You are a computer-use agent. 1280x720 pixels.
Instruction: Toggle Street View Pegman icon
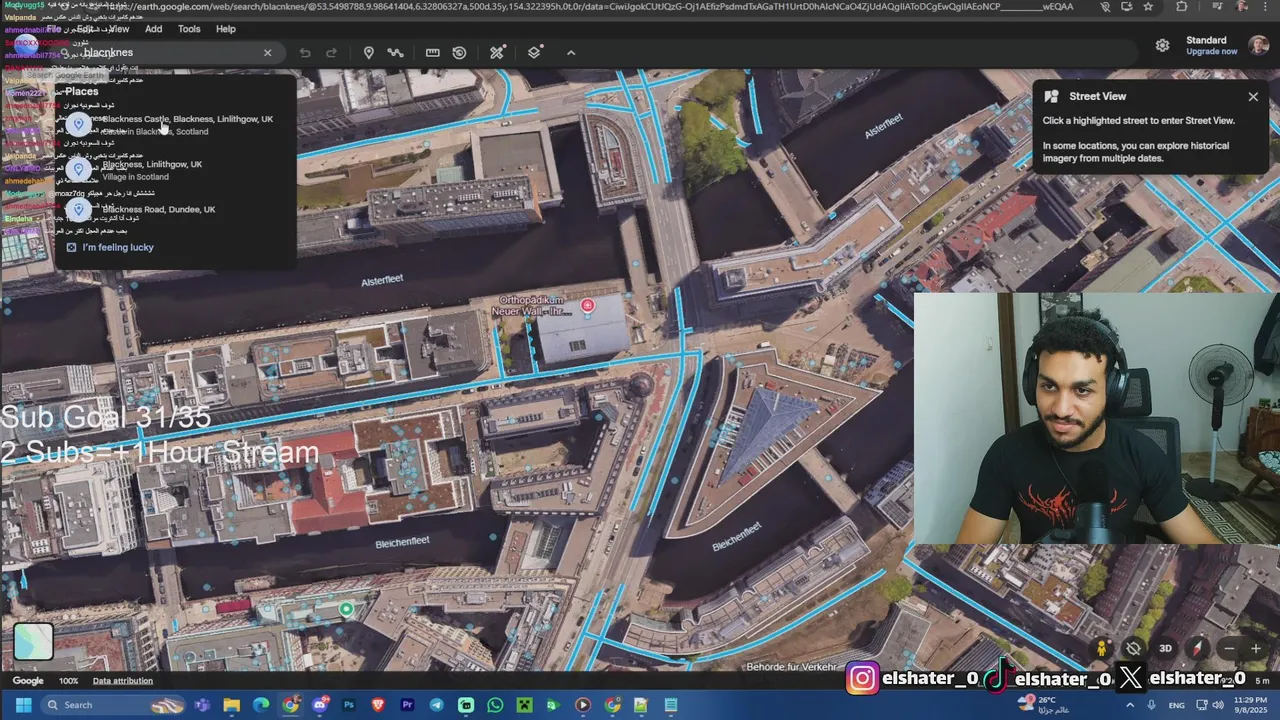(1102, 649)
